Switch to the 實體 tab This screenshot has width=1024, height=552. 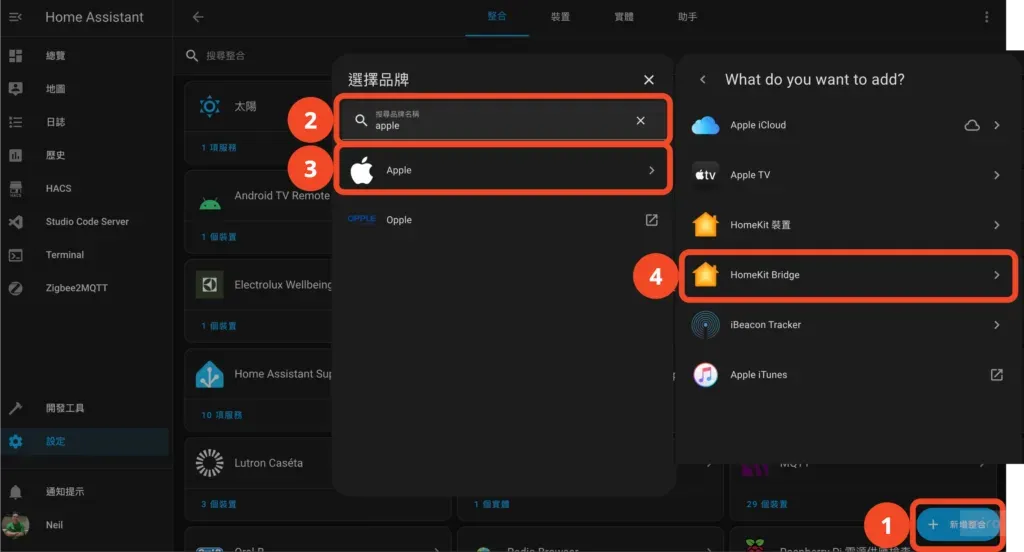(x=624, y=17)
